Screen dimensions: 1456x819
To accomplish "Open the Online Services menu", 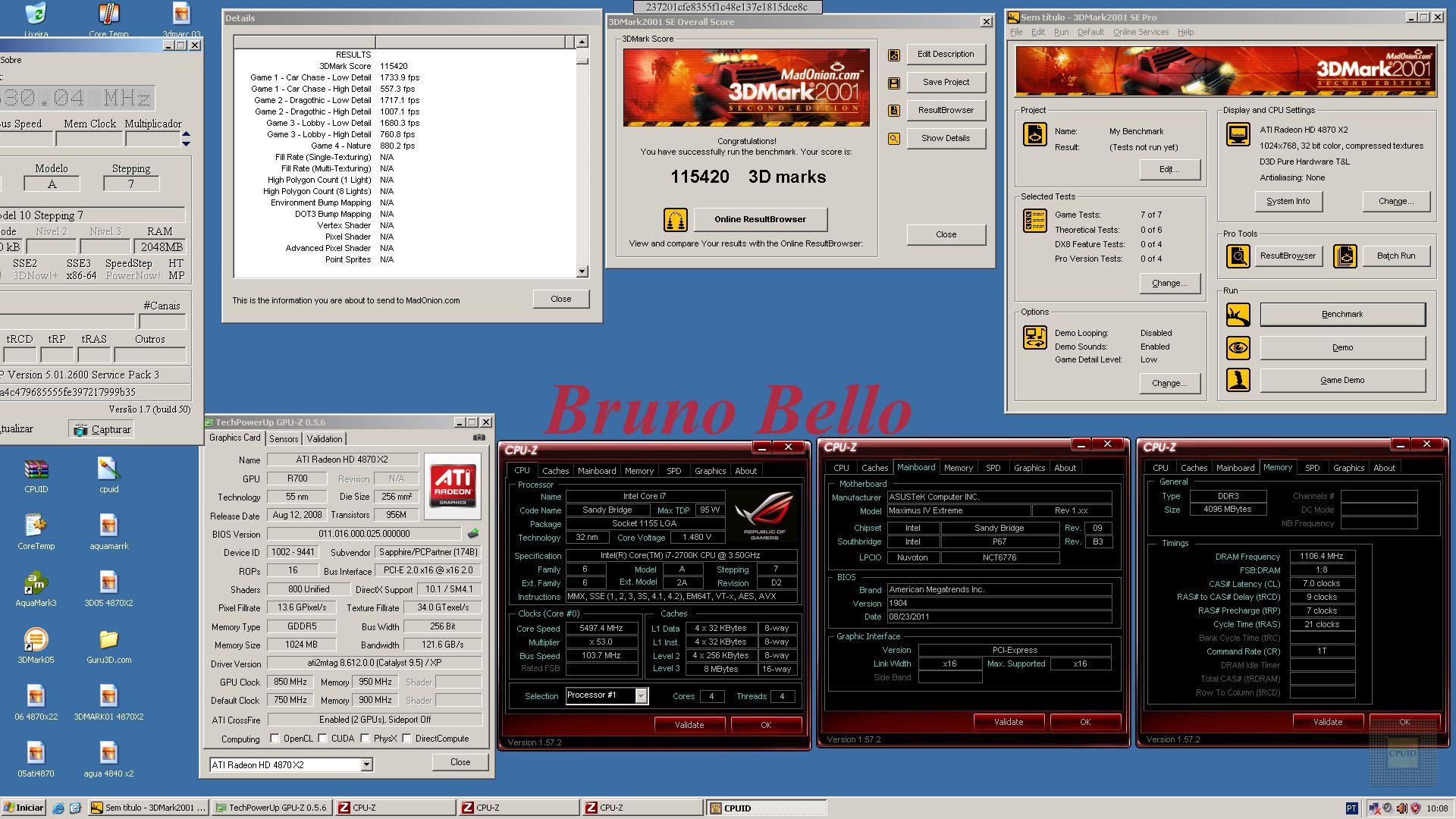I will (x=1141, y=32).
